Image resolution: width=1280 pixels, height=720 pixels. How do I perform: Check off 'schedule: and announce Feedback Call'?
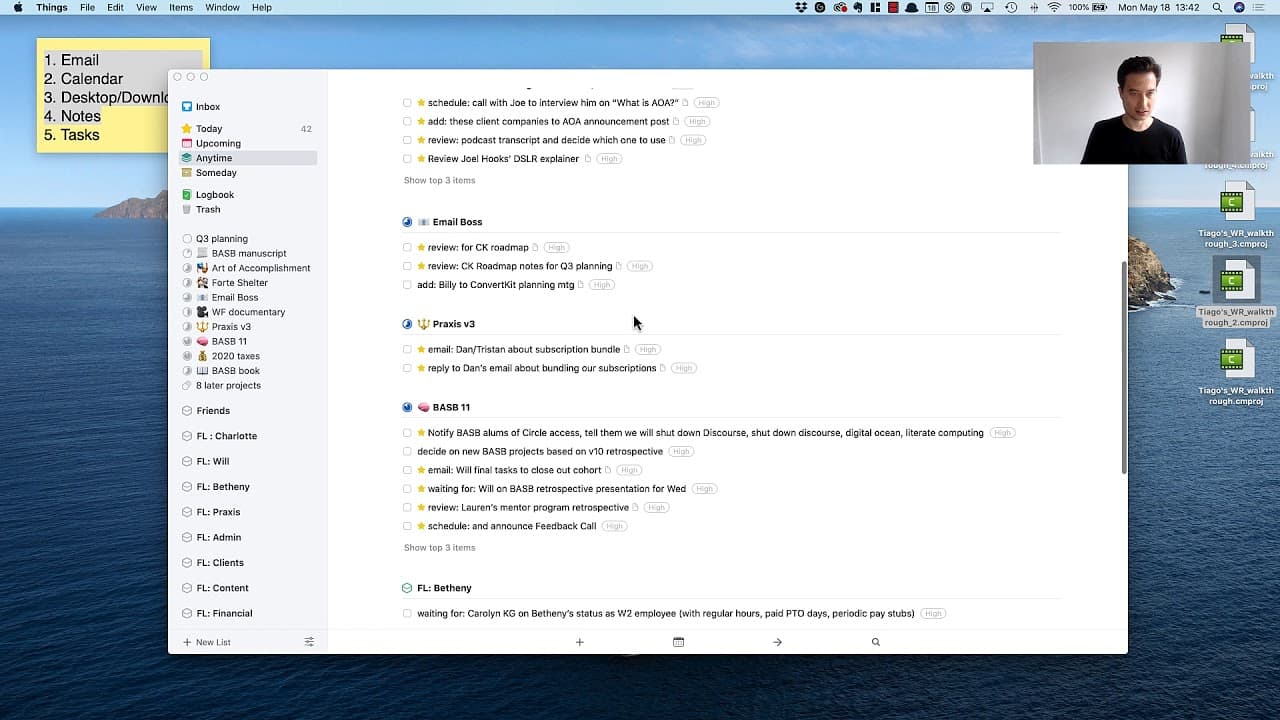click(x=407, y=526)
